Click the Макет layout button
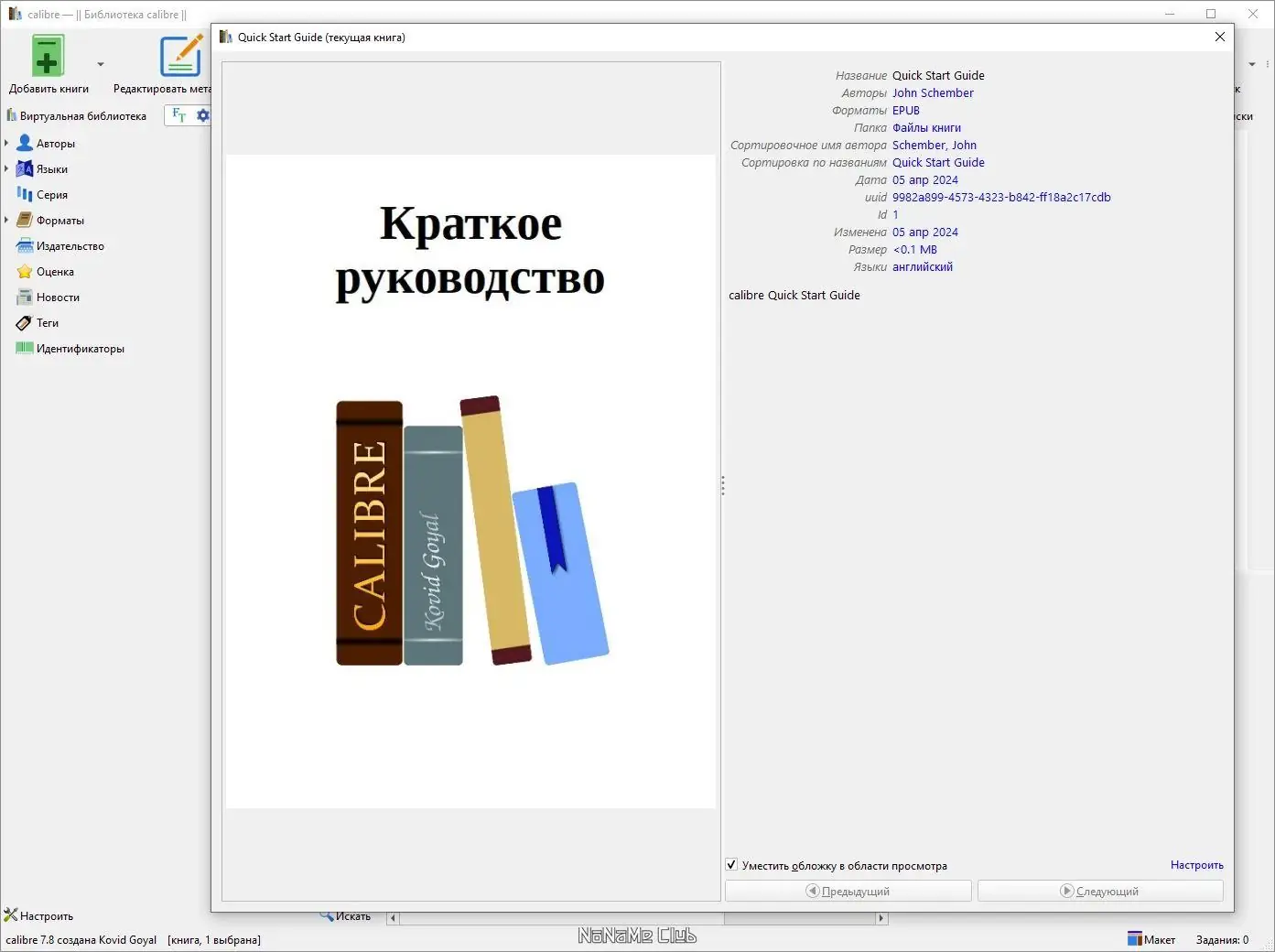 pyautogui.click(x=1151, y=939)
